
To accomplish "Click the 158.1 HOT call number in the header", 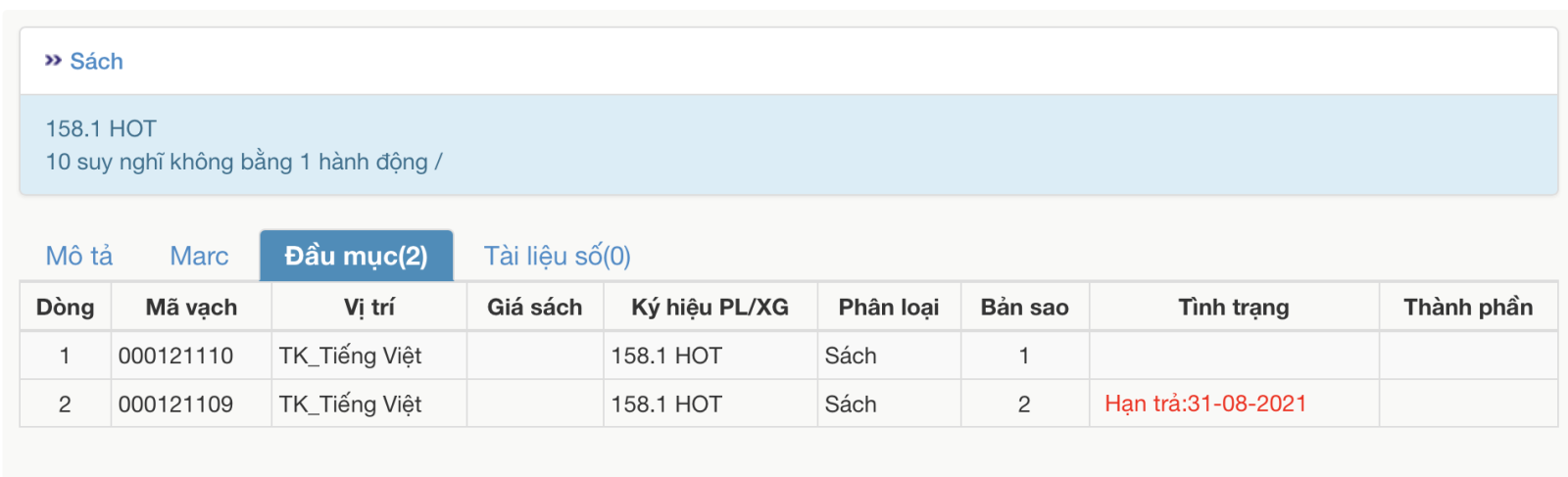I will point(101,128).
